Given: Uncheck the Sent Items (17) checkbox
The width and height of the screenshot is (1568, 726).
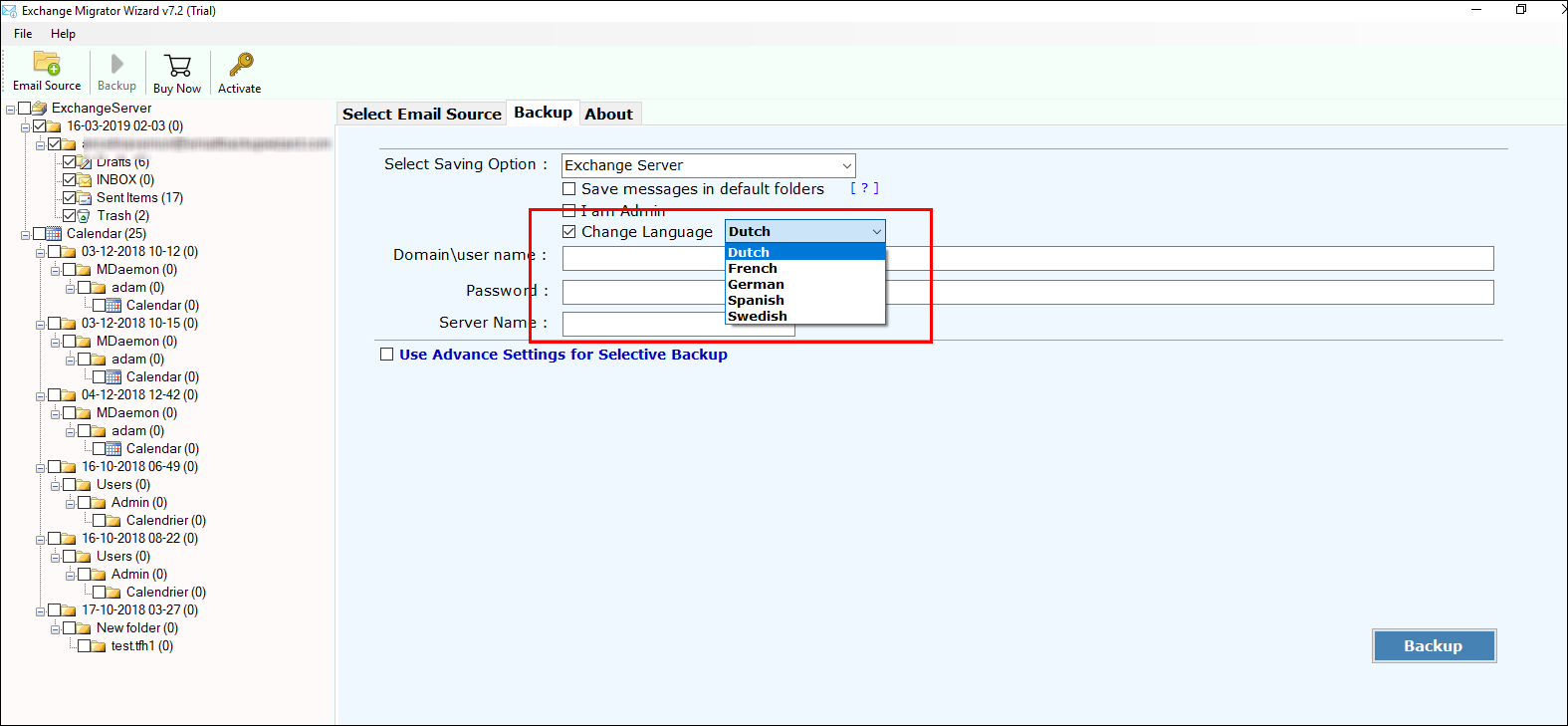Looking at the screenshot, I should click(x=70, y=197).
